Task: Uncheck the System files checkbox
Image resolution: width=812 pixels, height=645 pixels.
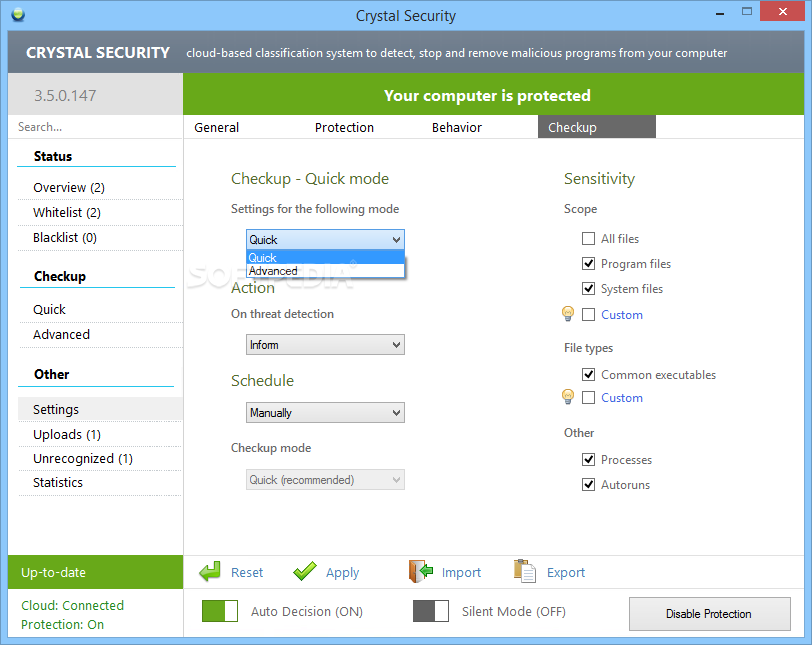Action: (x=588, y=288)
